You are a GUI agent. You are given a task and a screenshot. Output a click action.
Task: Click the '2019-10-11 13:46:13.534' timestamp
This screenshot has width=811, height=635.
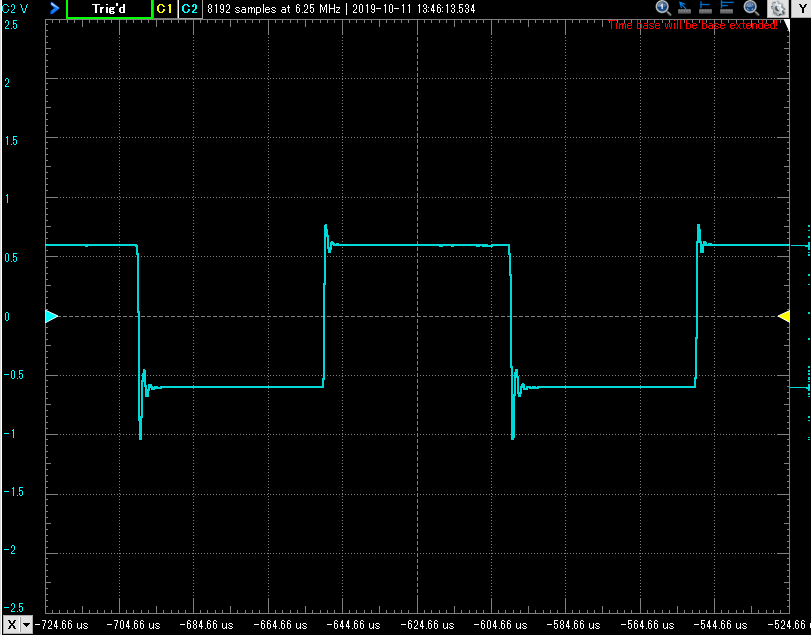pos(414,9)
